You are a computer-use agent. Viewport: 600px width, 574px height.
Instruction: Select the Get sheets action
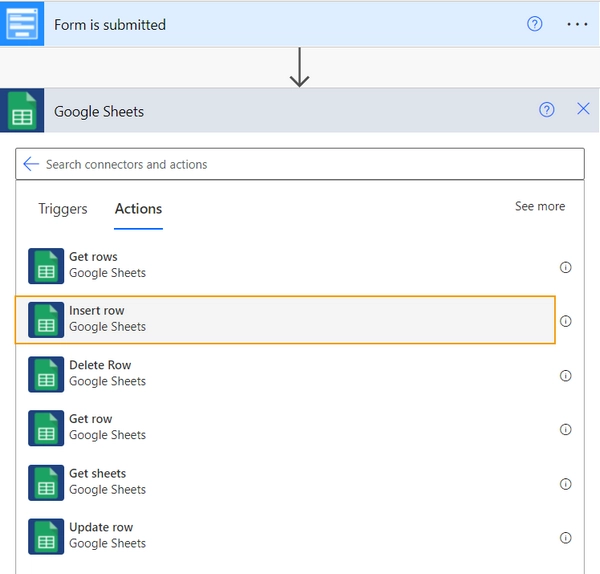click(x=285, y=482)
